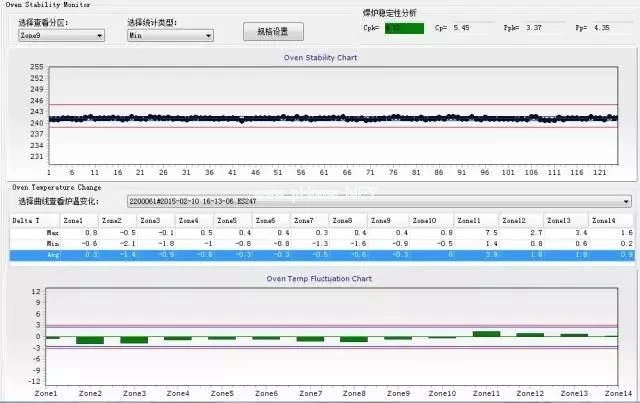Screen dimensions: 640x403
Task: Select the 2200061#2015-02-10 curve combo box
Action: [x=379, y=201]
